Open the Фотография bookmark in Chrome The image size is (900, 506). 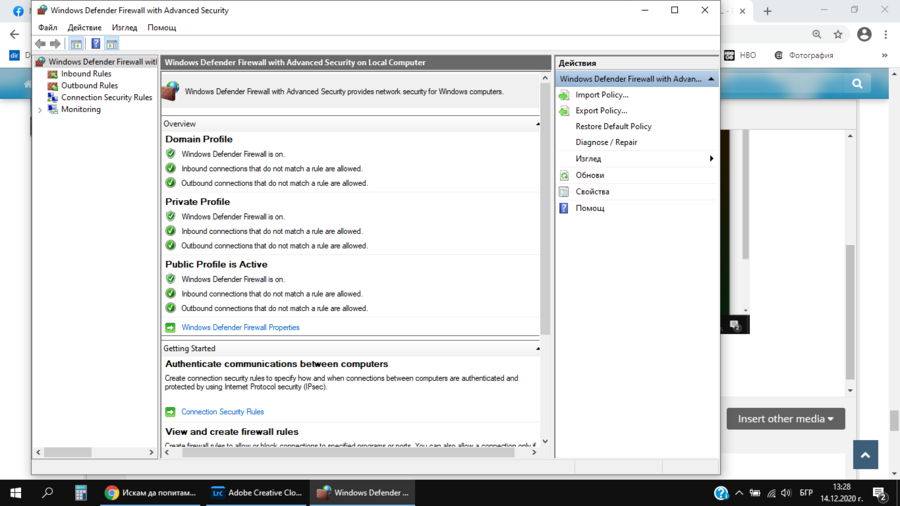click(x=804, y=56)
